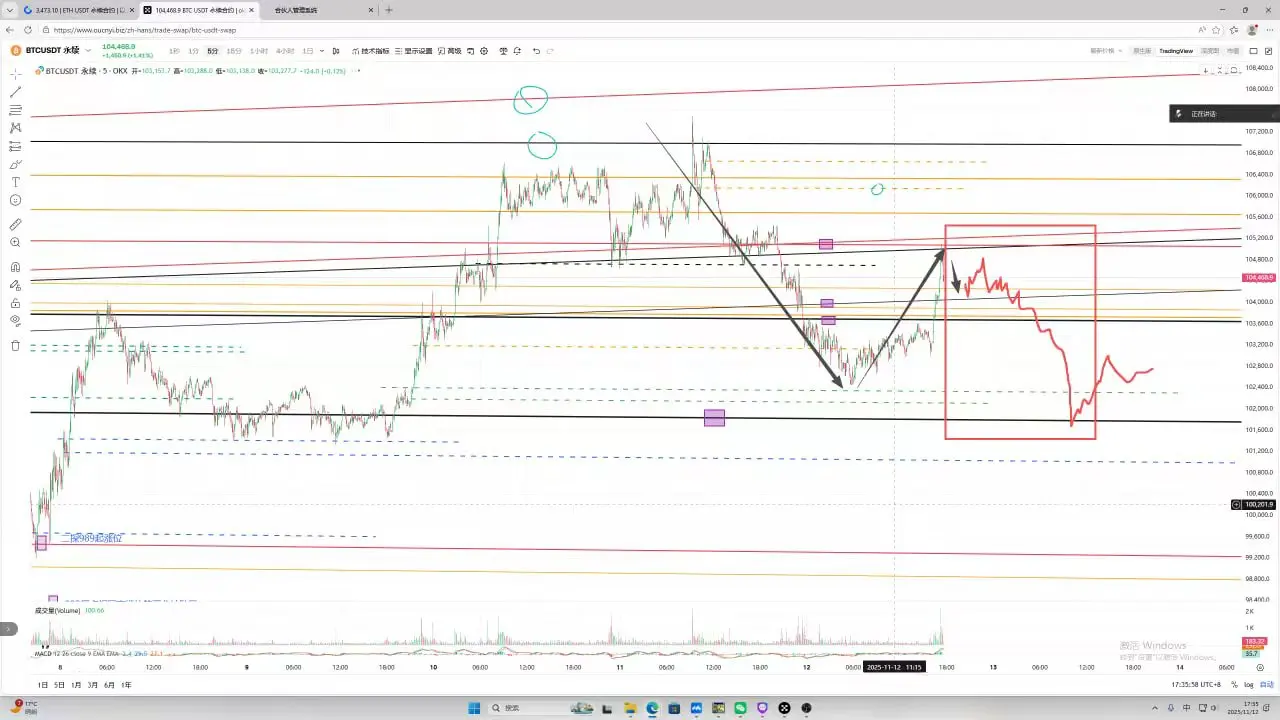Select the text annotation tool

[x=15, y=182]
